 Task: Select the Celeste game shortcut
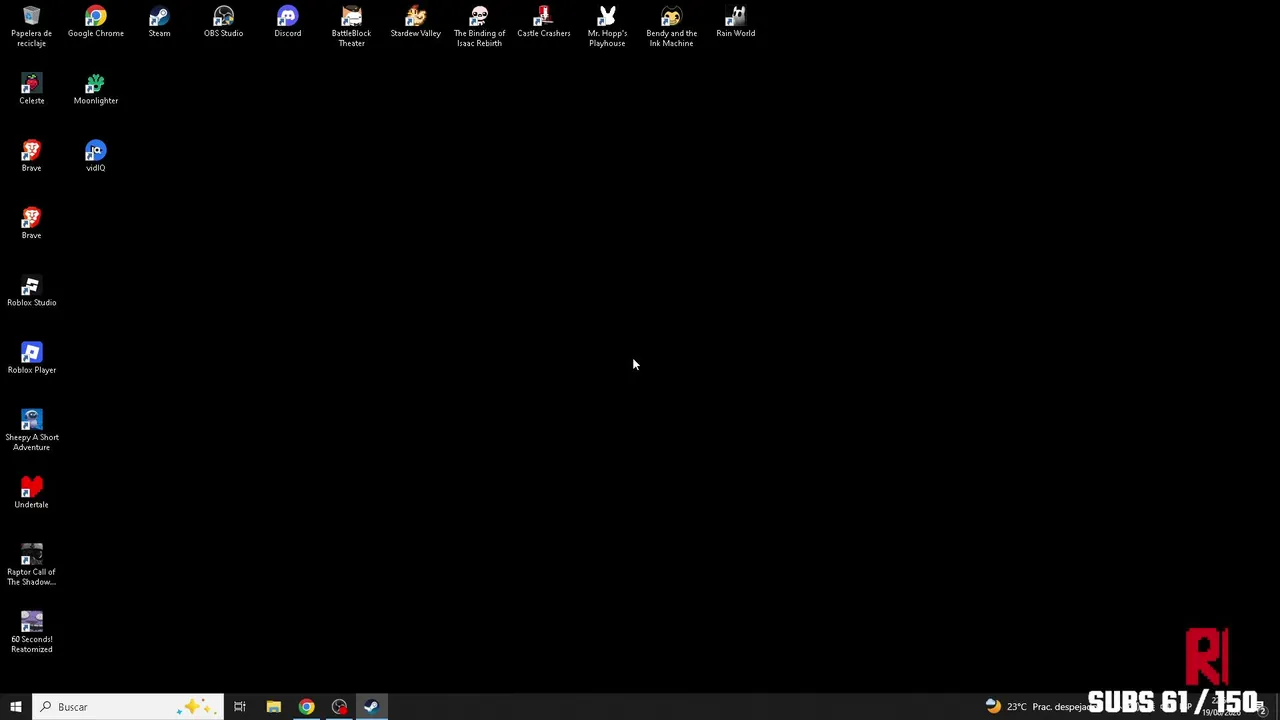coord(31,89)
